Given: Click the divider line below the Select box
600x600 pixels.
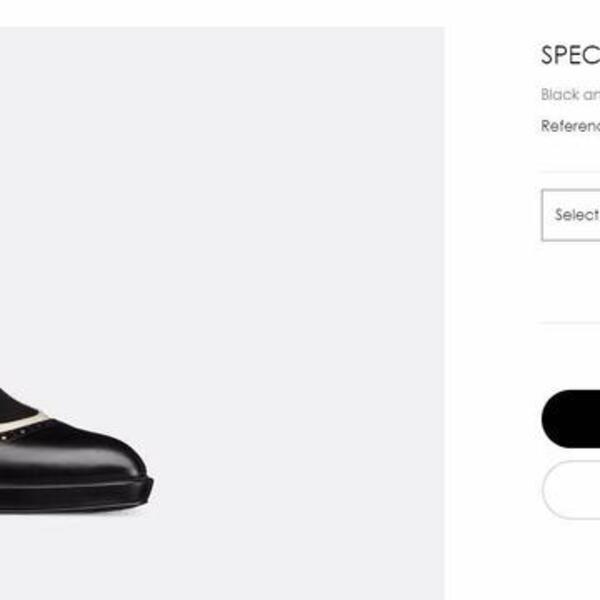Looking at the screenshot, I should pos(570,323).
